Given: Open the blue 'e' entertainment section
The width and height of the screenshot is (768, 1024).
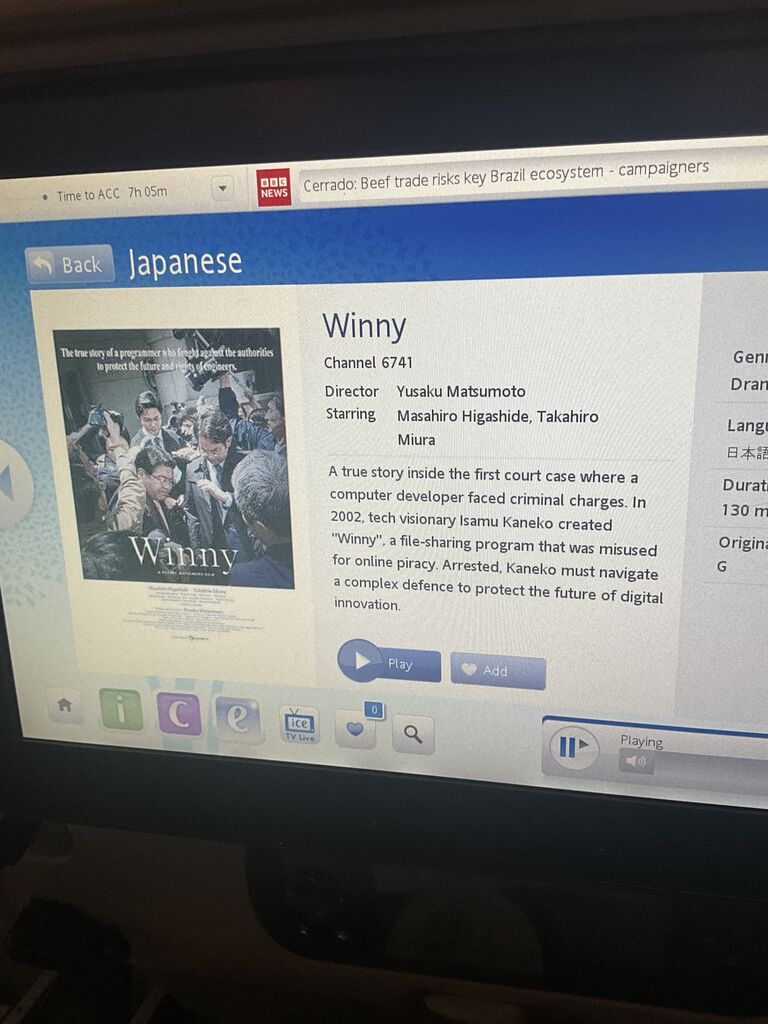Looking at the screenshot, I should coord(238,720).
